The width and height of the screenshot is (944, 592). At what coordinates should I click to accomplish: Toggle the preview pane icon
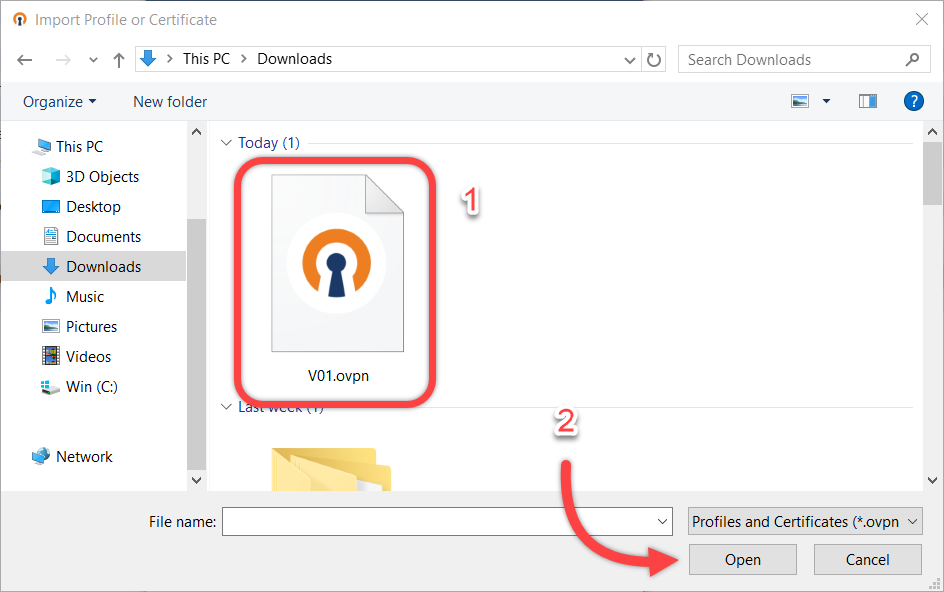pos(867,101)
